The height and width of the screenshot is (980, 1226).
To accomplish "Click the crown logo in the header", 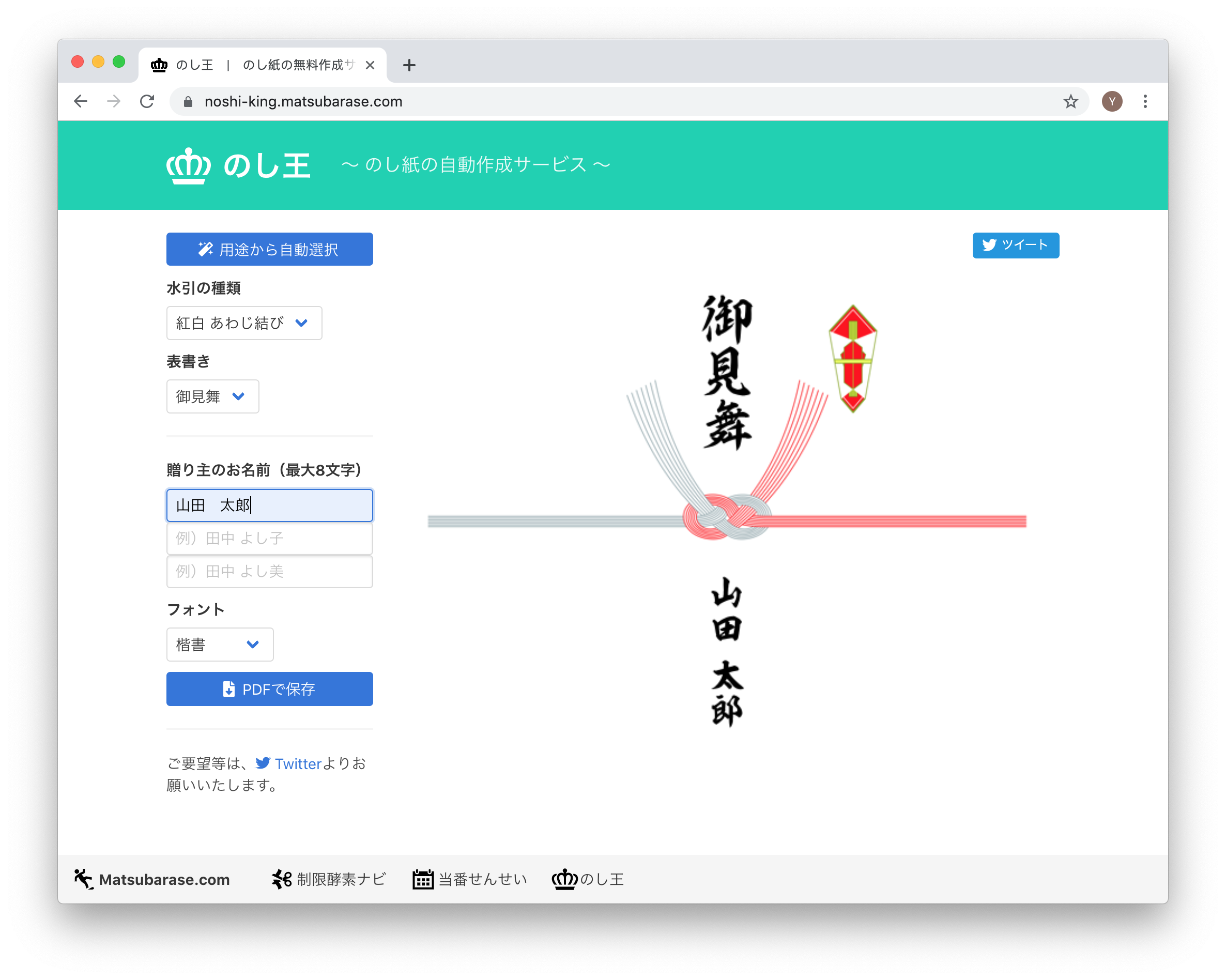I will [189, 165].
